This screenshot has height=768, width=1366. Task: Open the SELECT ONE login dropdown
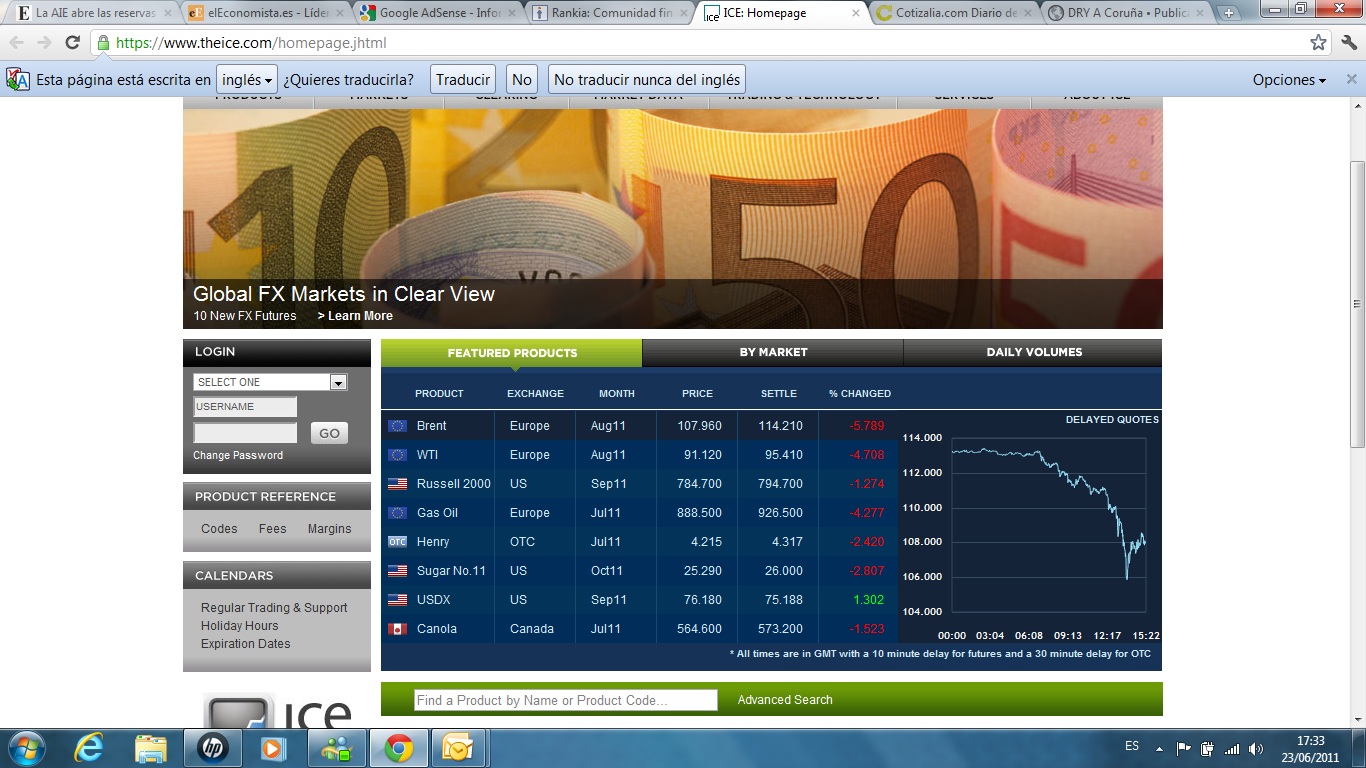tap(270, 382)
